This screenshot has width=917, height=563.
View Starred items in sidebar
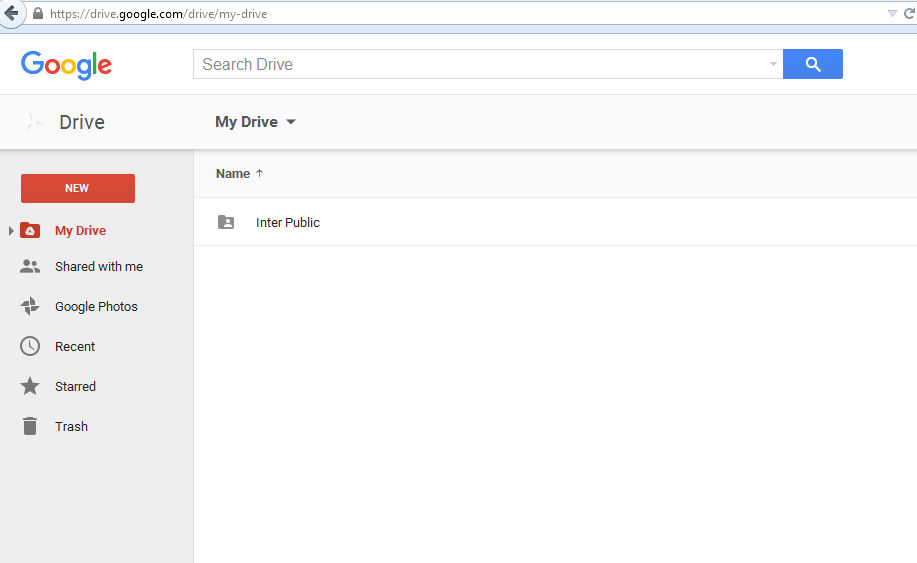[75, 387]
